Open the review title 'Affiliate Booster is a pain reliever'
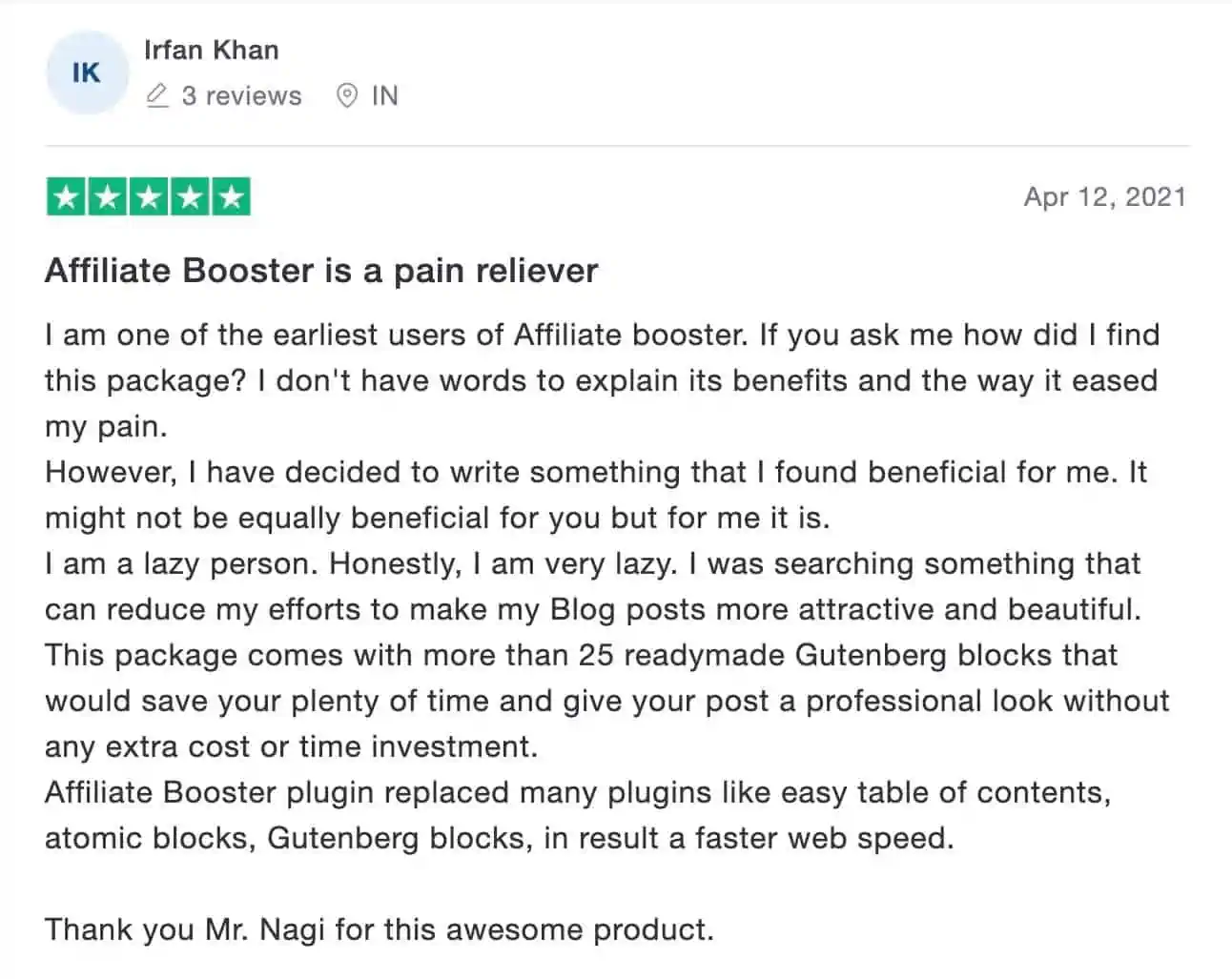 [321, 271]
